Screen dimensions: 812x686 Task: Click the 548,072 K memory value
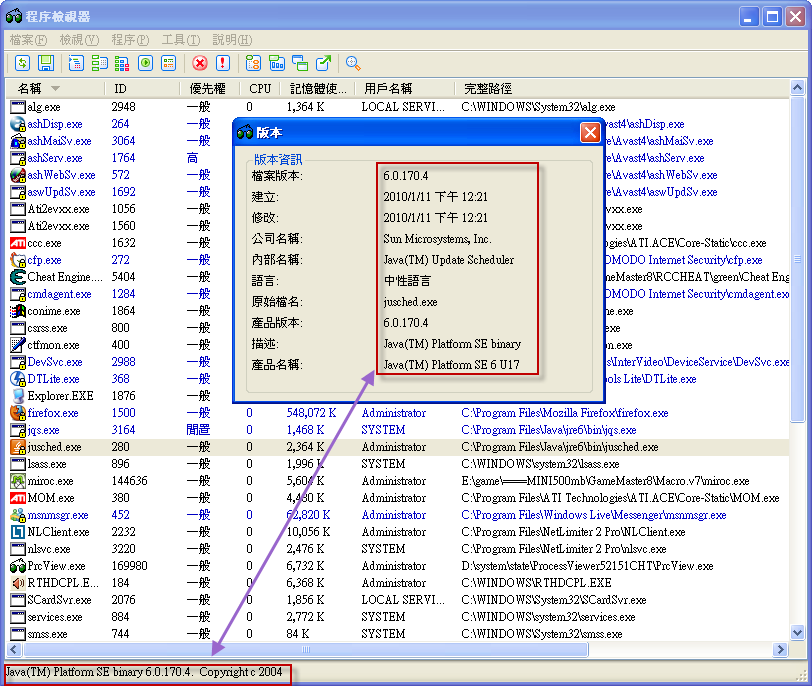[x=311, y=413]
